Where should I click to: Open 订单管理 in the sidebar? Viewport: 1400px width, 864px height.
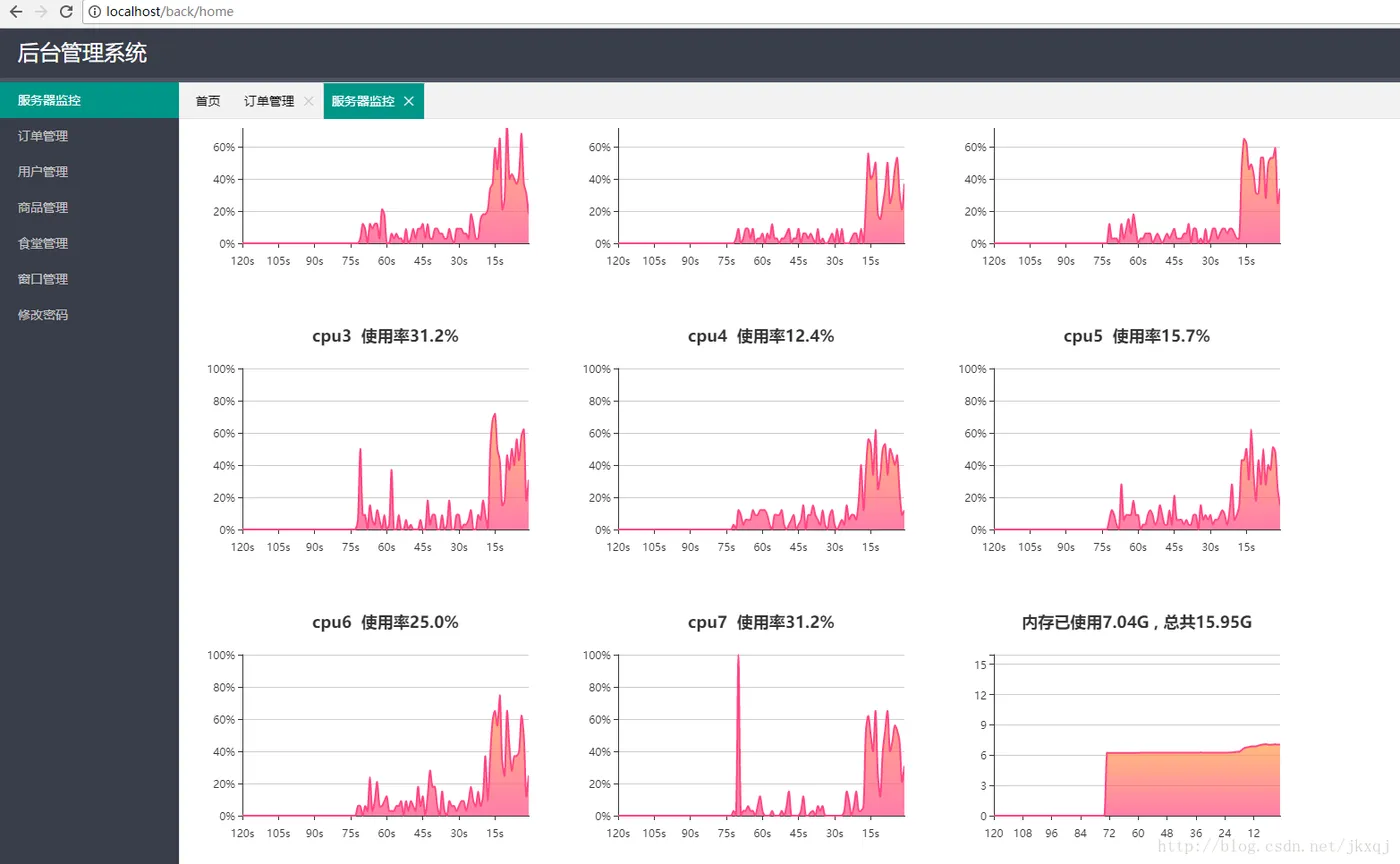click(89, 136)
